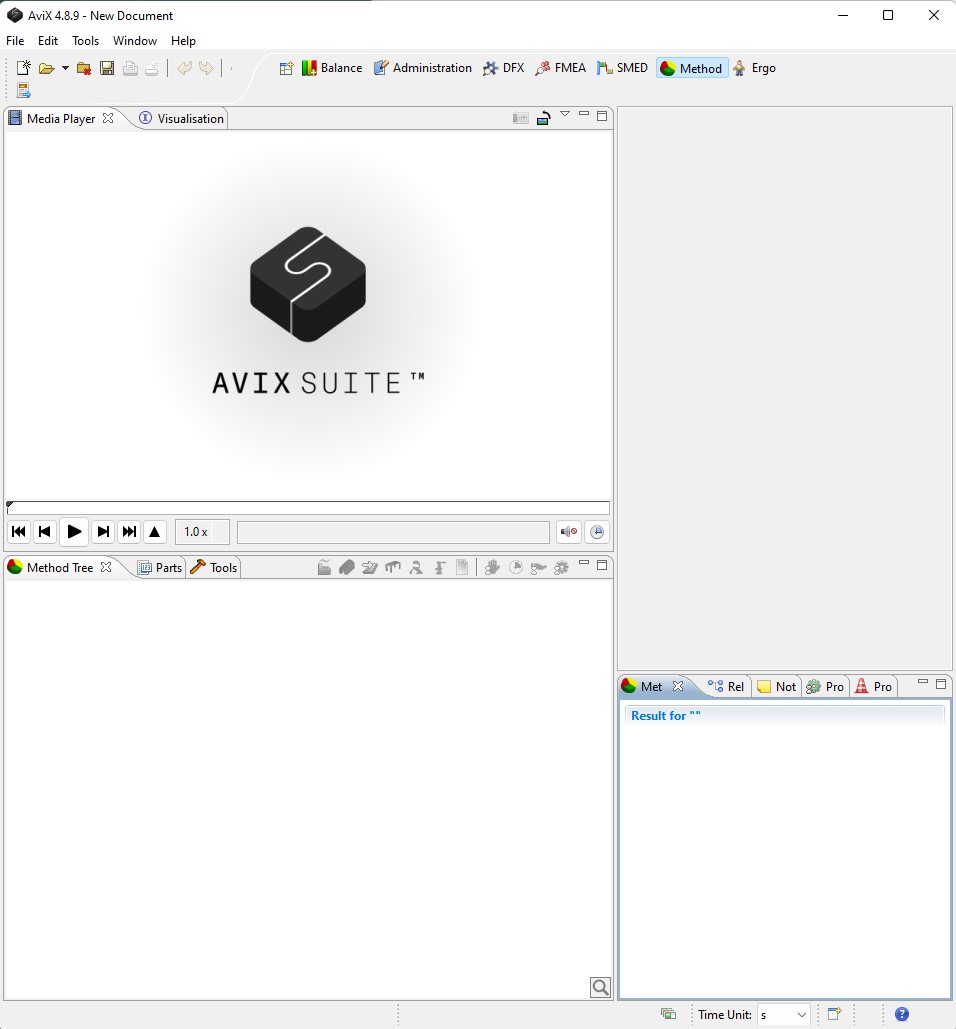This screenshot has height=1029, width=956.
Task: Click the New Document icon
Action: [x=24, y=68]
